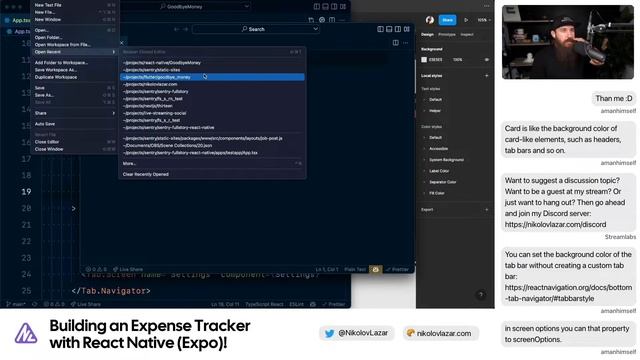
Task: Open recent ~/projects/flutter/goodbye_money
Action: [x=212, y=77]
